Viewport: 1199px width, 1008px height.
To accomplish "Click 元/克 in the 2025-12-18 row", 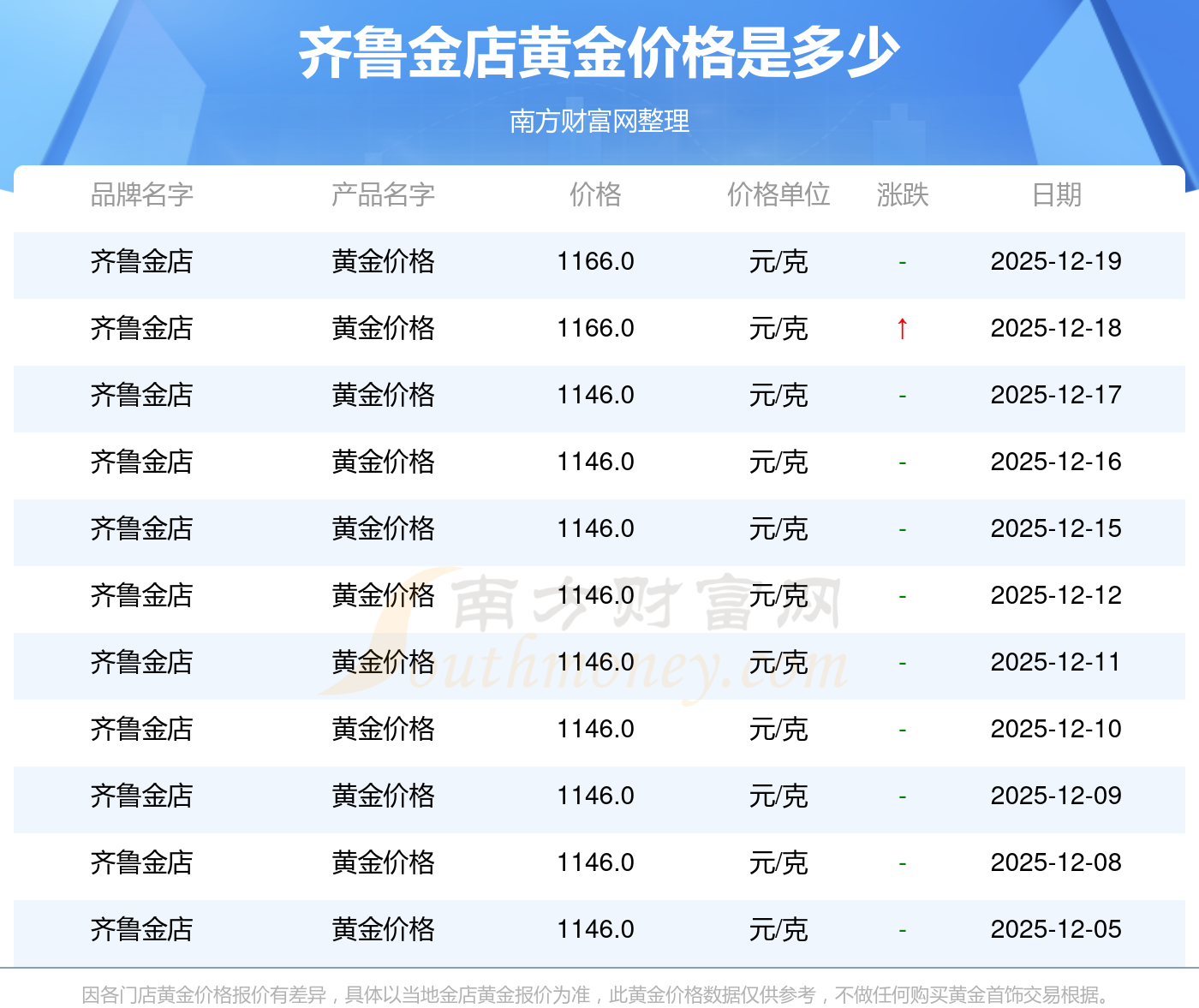I will [x=778, y=328].
